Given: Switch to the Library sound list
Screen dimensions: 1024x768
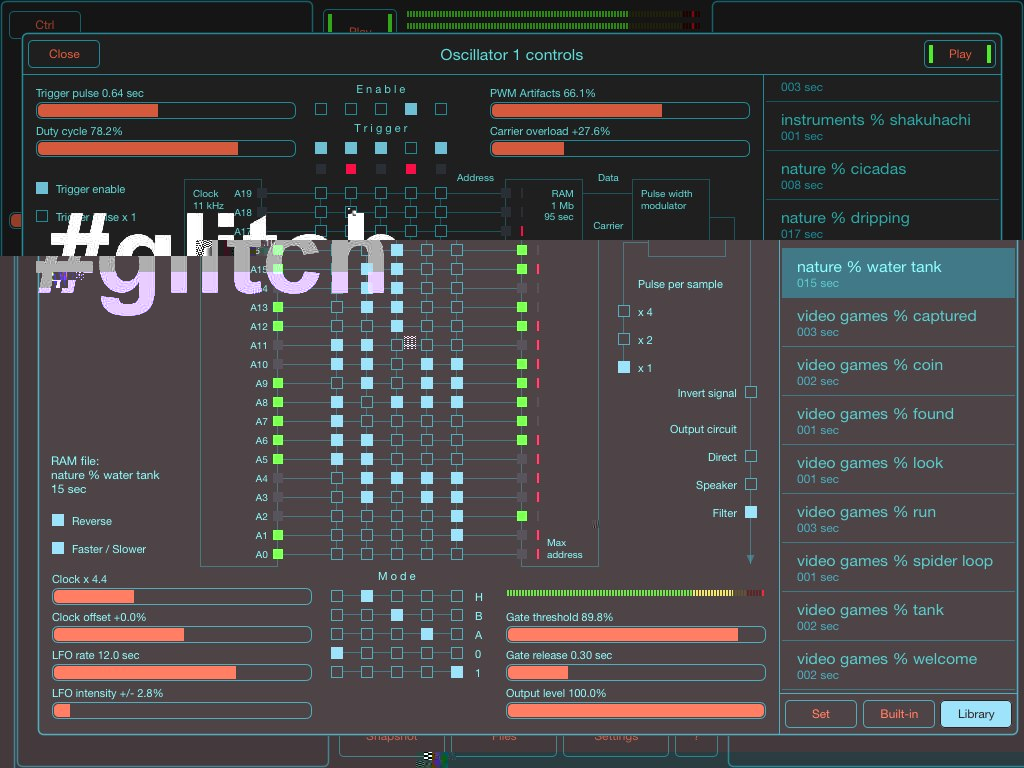Looking at the screenshot, I should [x=976, y=714].
